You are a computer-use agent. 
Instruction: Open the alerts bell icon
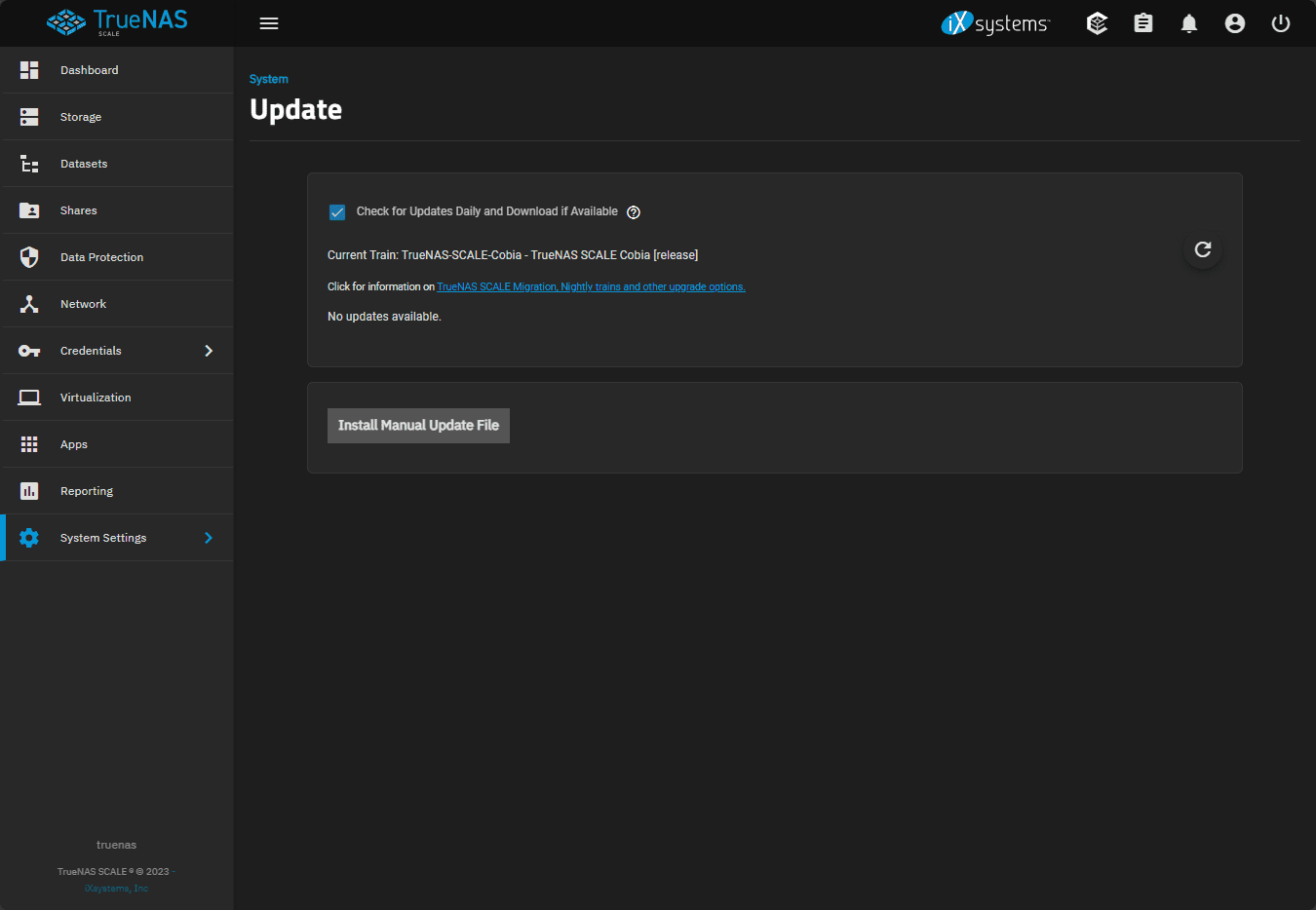click(1189, 23)
